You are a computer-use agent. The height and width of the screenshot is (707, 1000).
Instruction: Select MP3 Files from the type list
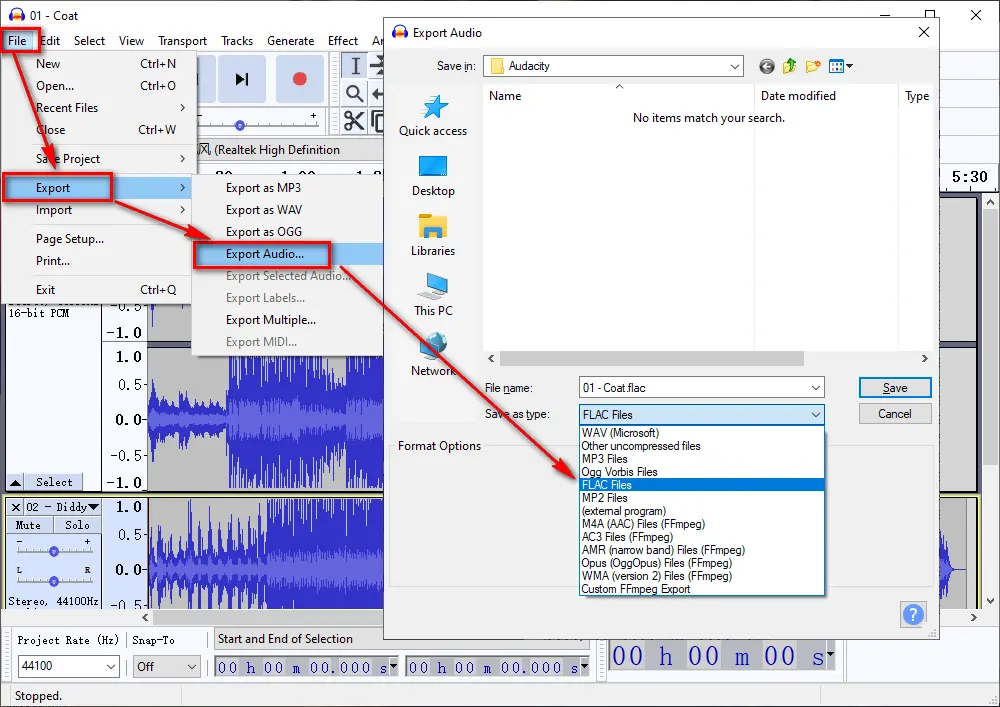(x=605, y=459)
